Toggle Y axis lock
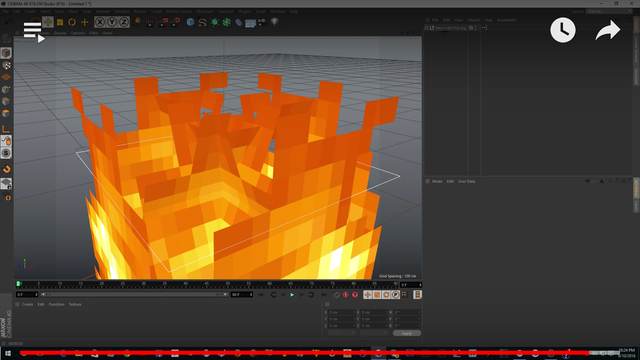The image size is (640, 360). [112, 22]
